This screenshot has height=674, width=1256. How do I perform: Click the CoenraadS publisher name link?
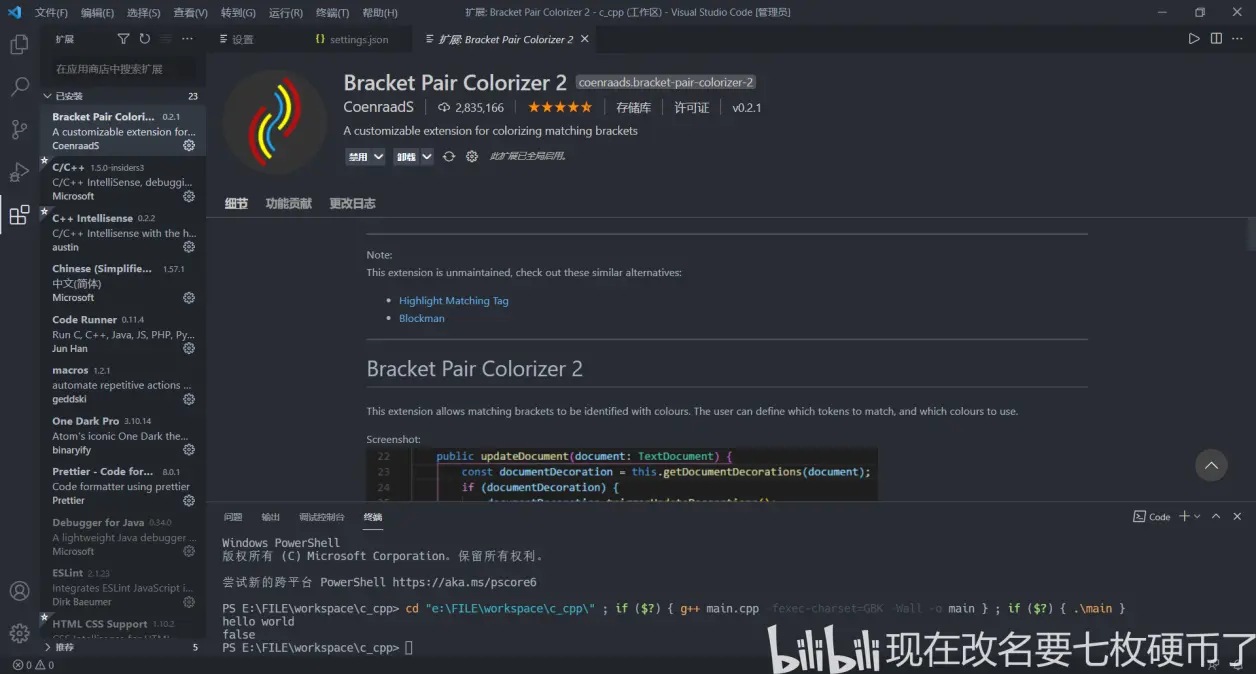tap(378, 107)
